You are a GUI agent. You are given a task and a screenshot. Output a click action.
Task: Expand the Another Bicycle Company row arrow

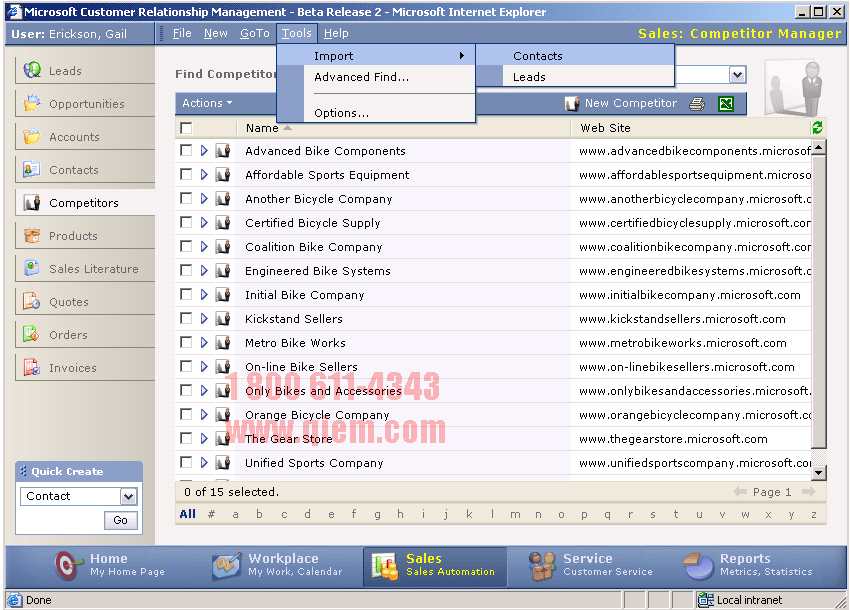pos(204,198)
